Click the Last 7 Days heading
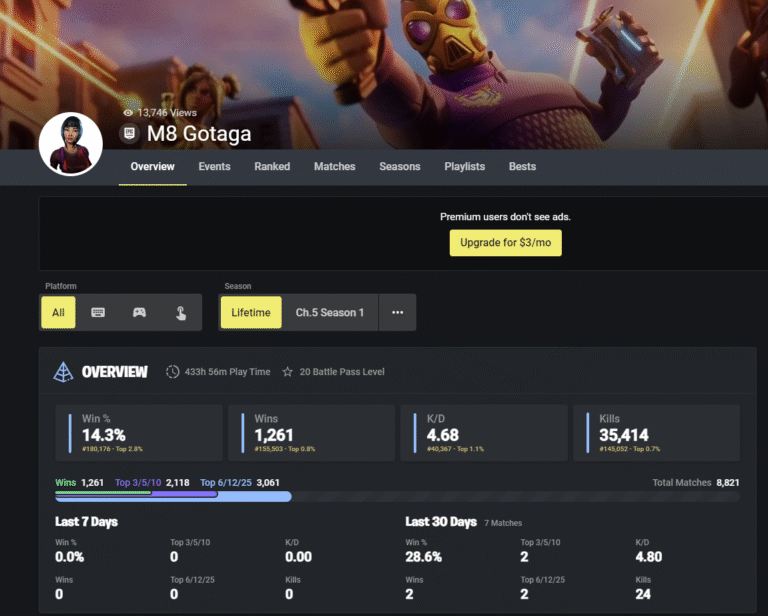The image size is (768, 616). pyautogui.click(x=86, y=522)
